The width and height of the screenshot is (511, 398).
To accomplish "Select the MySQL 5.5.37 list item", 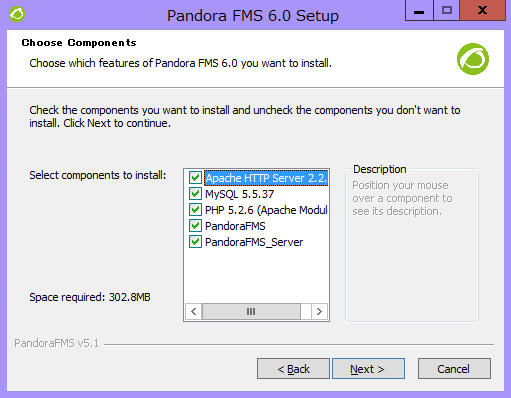I will (239, 194).
